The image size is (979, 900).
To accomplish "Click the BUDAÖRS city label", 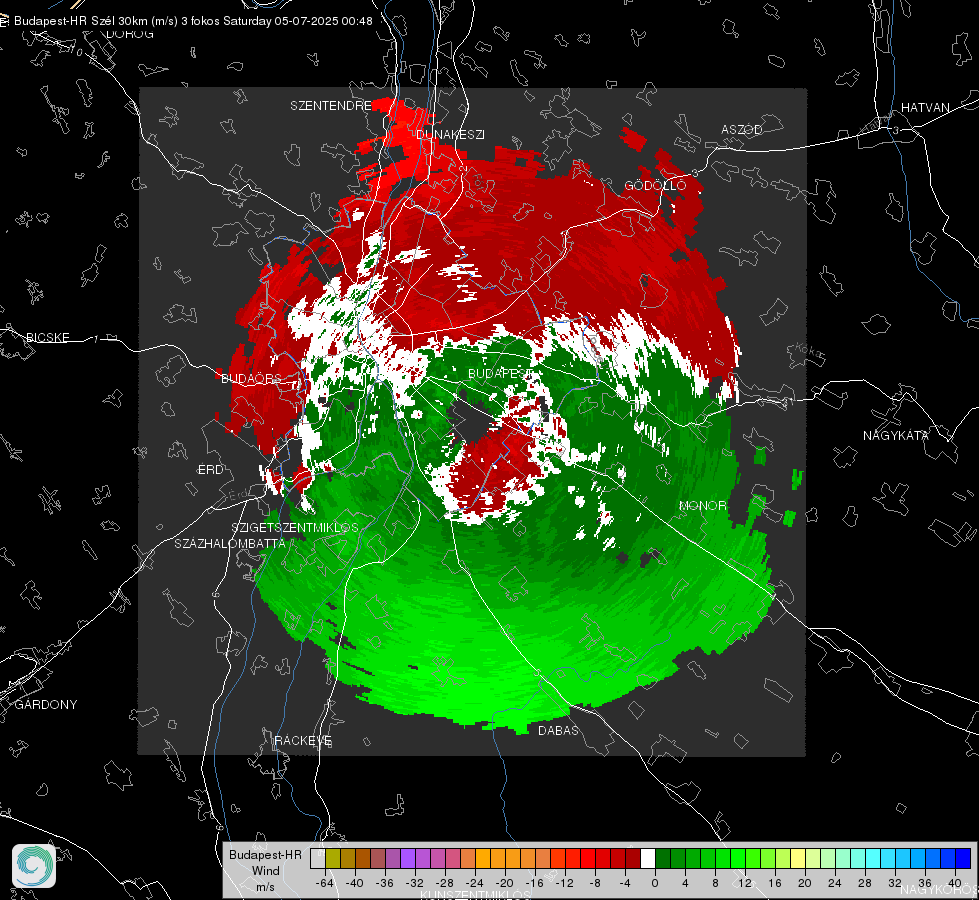I will tap(251, 378).
